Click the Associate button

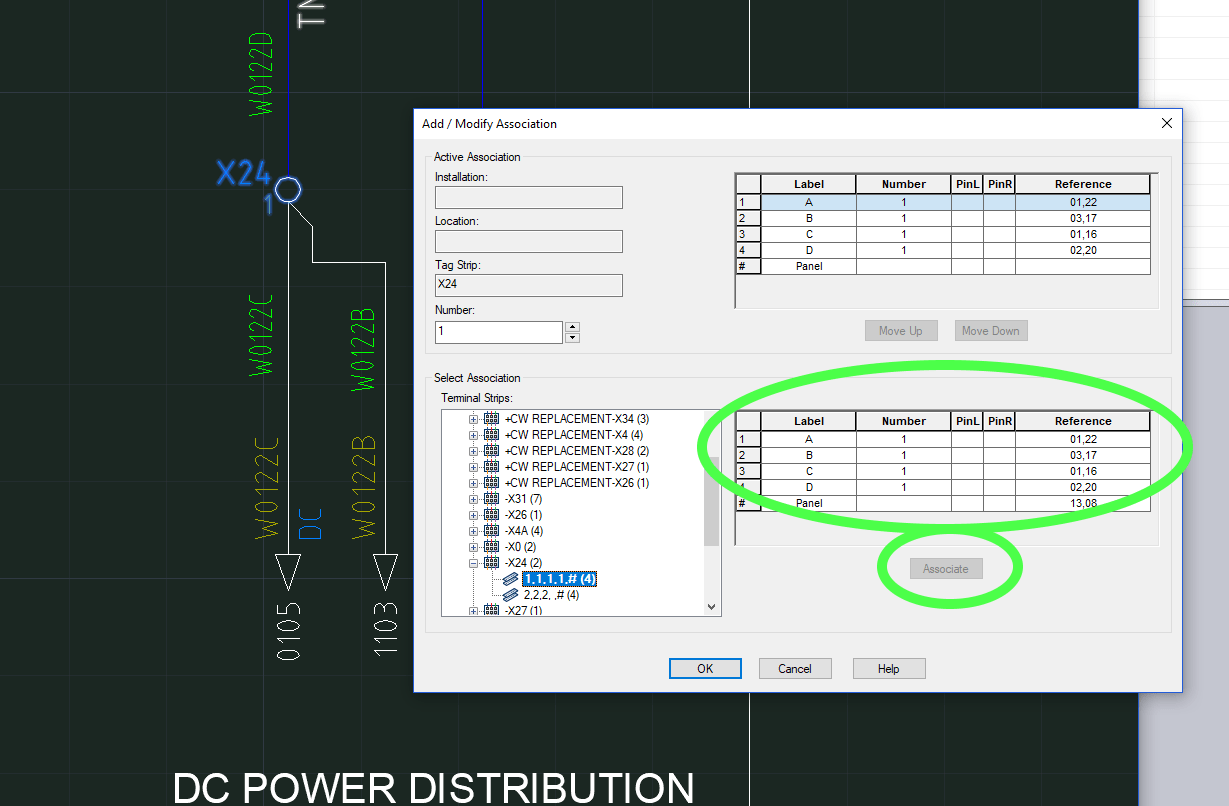[946, 569]
